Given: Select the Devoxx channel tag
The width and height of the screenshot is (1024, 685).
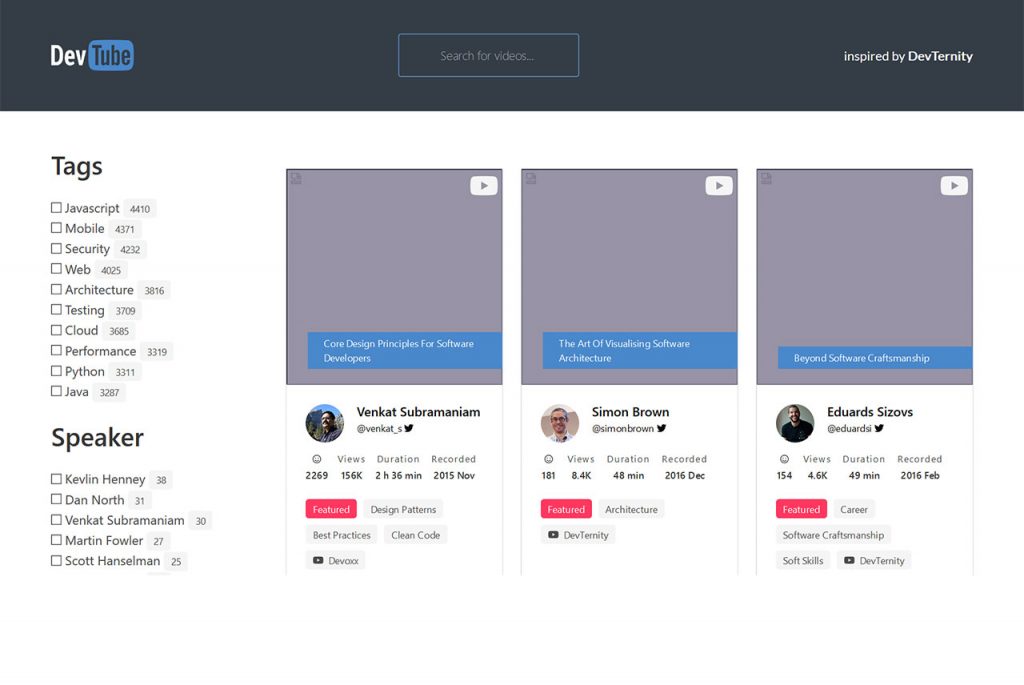Looking at the screenshot, I should coord(335,561).
